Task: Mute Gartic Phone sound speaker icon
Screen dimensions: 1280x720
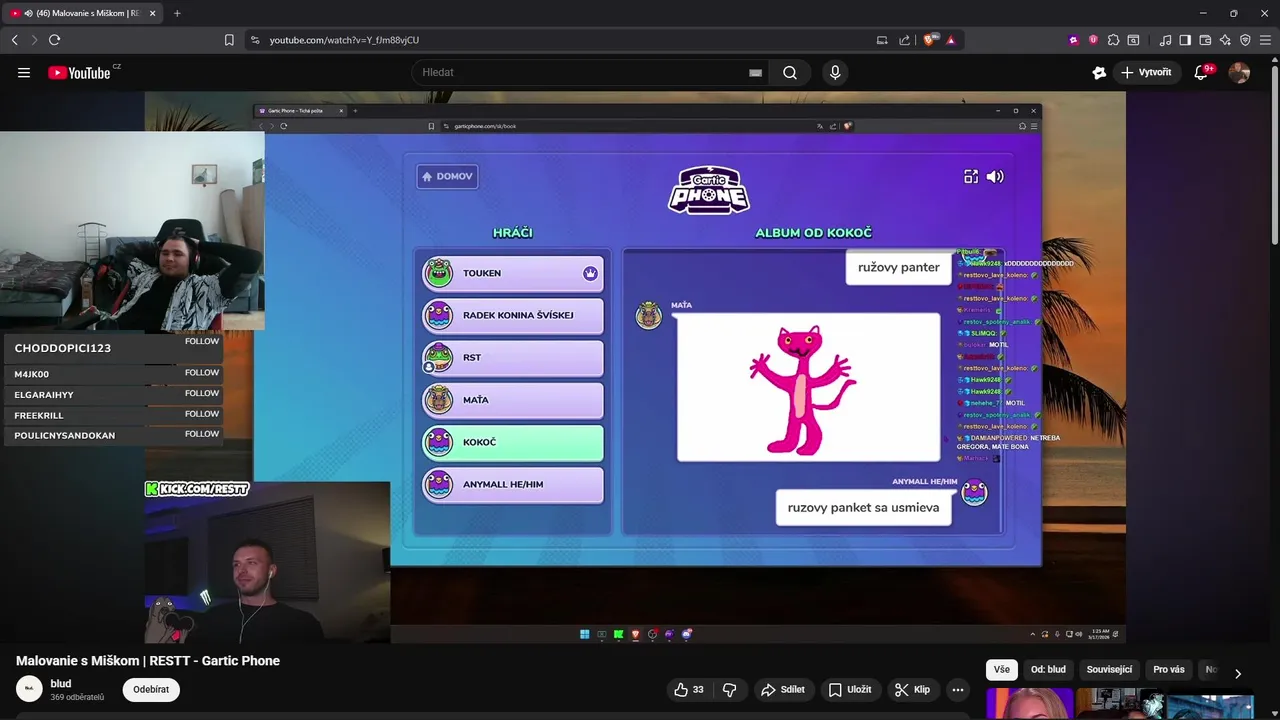Action: [x=995, y=176]
